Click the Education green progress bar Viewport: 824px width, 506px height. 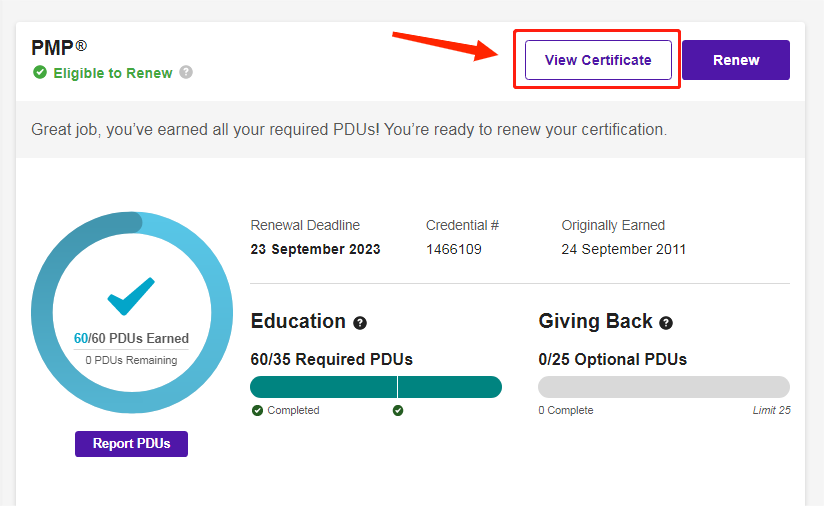(x=375, y=387)
